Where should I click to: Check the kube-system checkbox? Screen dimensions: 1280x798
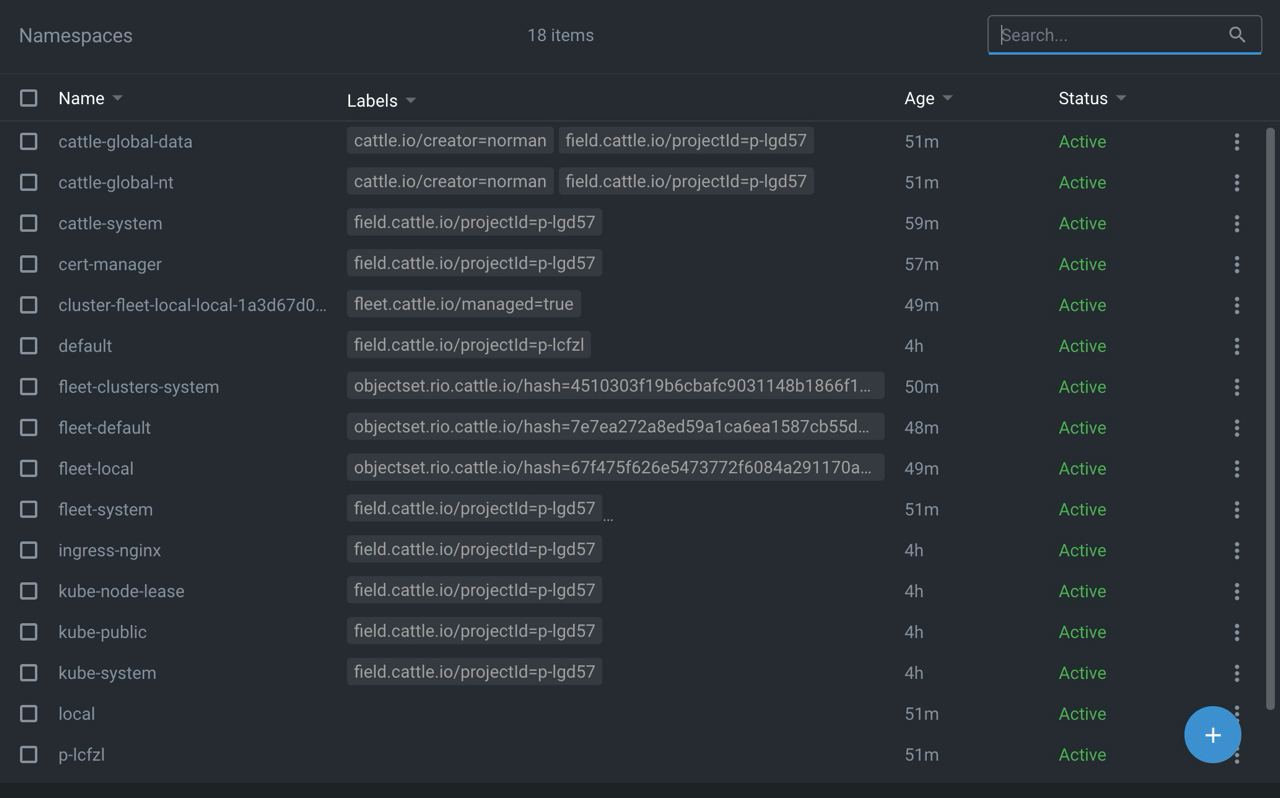pos(29,674)
